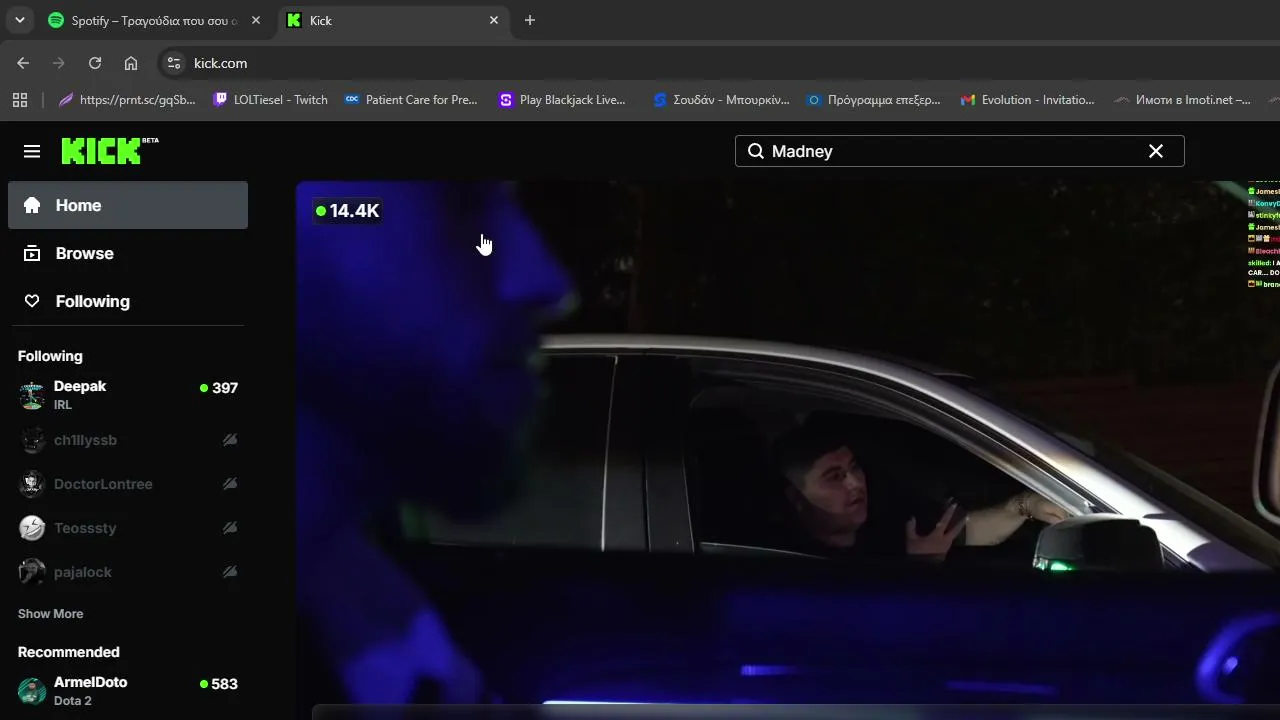Select the pajalock channel name
Image resolution: width=1280 pixels, height=720 pixels.
tap(83, 572)
